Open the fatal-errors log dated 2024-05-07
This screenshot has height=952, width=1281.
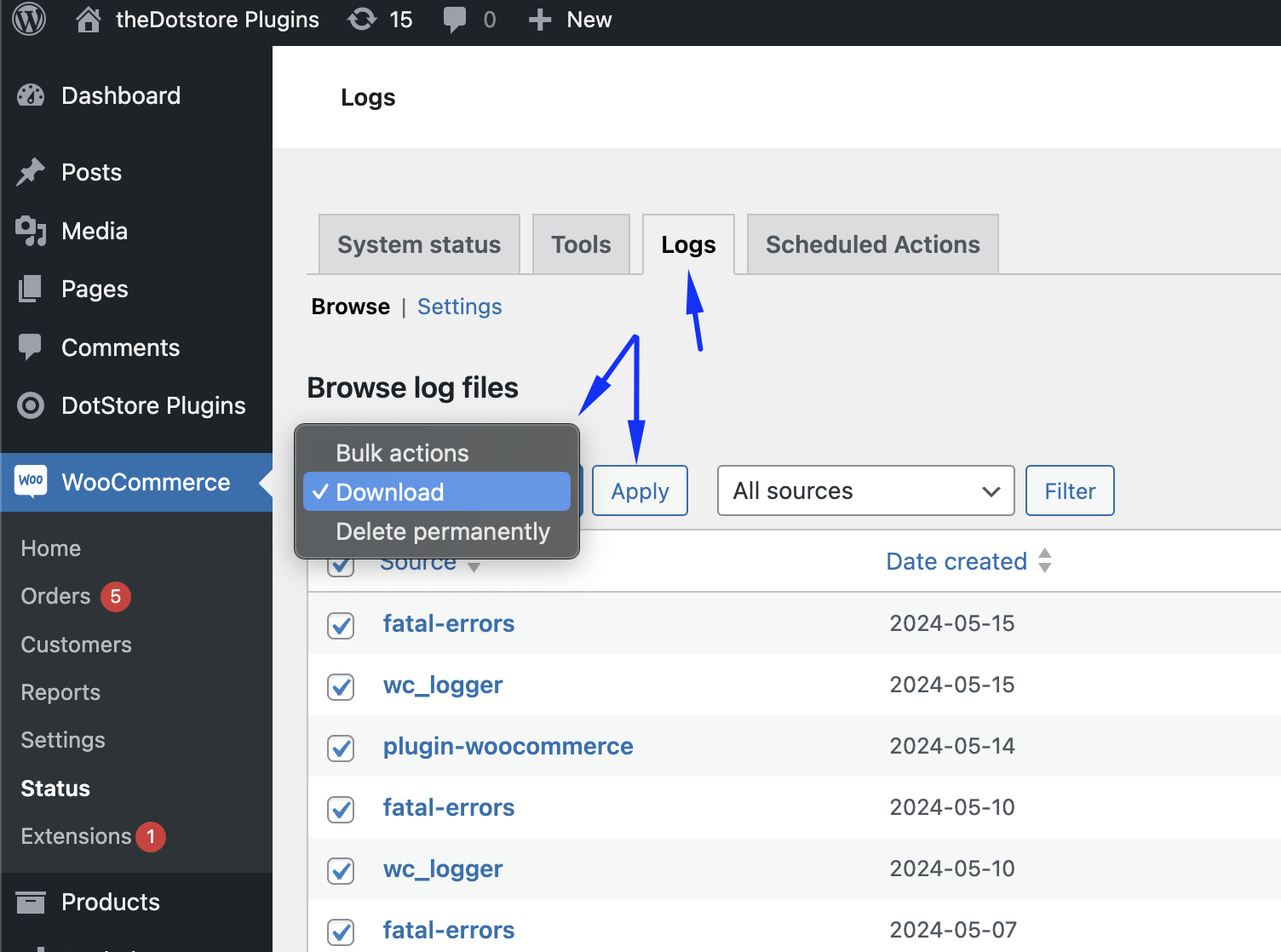(x=449, y=930)
